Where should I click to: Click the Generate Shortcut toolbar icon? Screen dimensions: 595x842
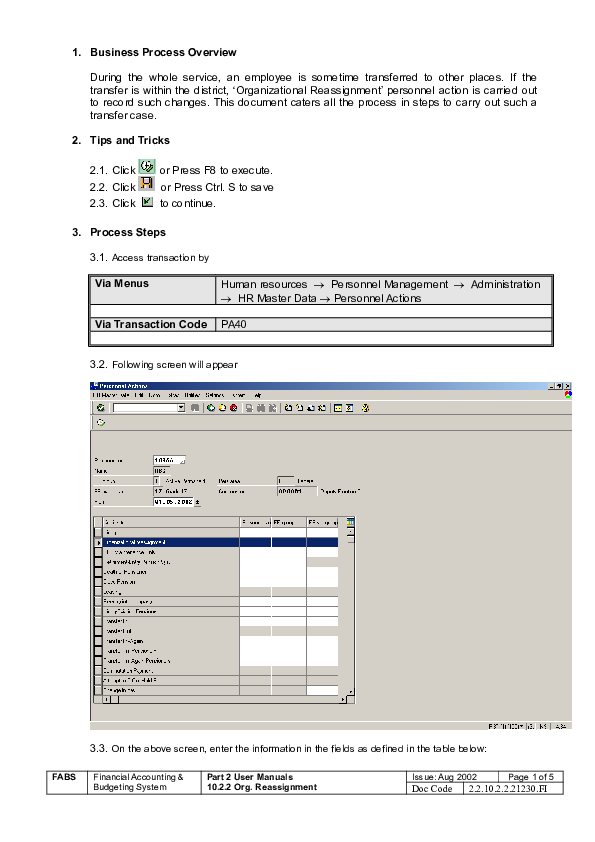pos(350,408)
